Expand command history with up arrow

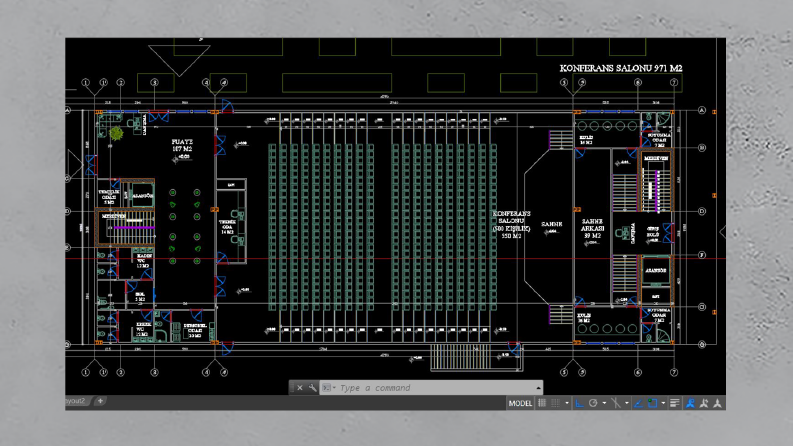[x=539, y=388]
